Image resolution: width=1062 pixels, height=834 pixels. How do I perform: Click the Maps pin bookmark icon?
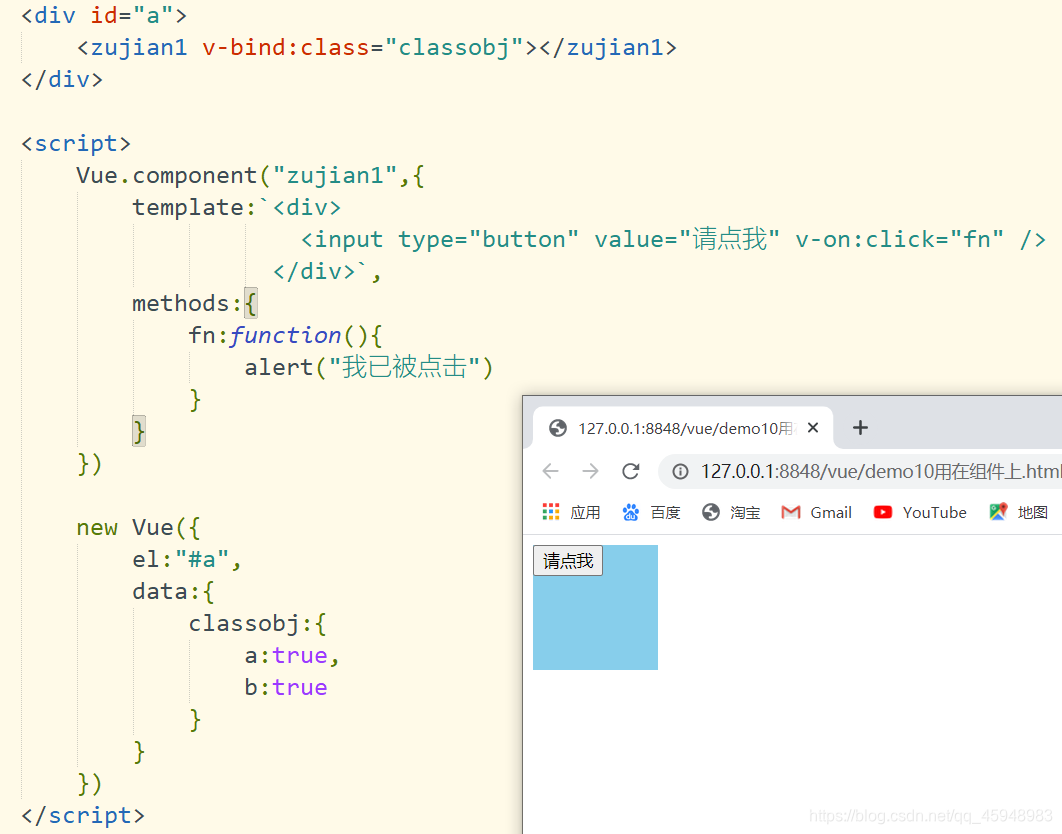[998, 512]
